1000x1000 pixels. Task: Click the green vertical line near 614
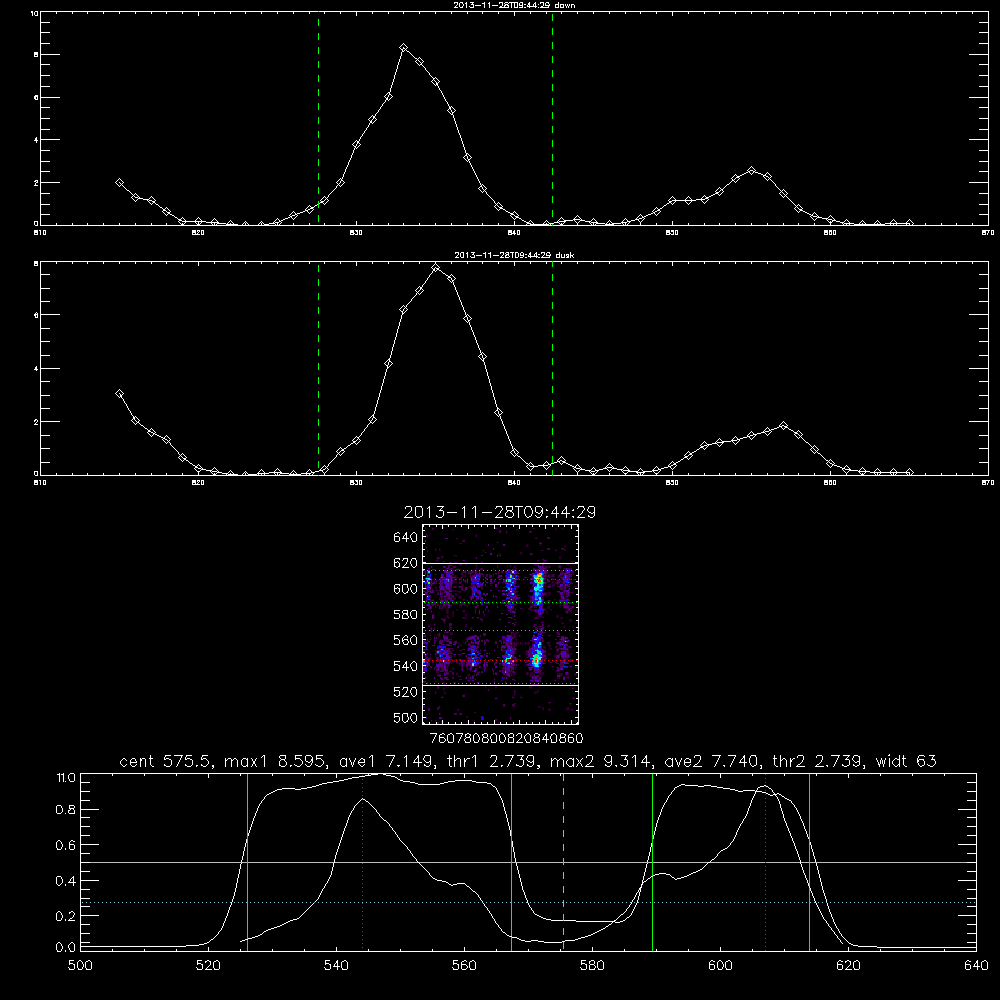pos(809,862)
